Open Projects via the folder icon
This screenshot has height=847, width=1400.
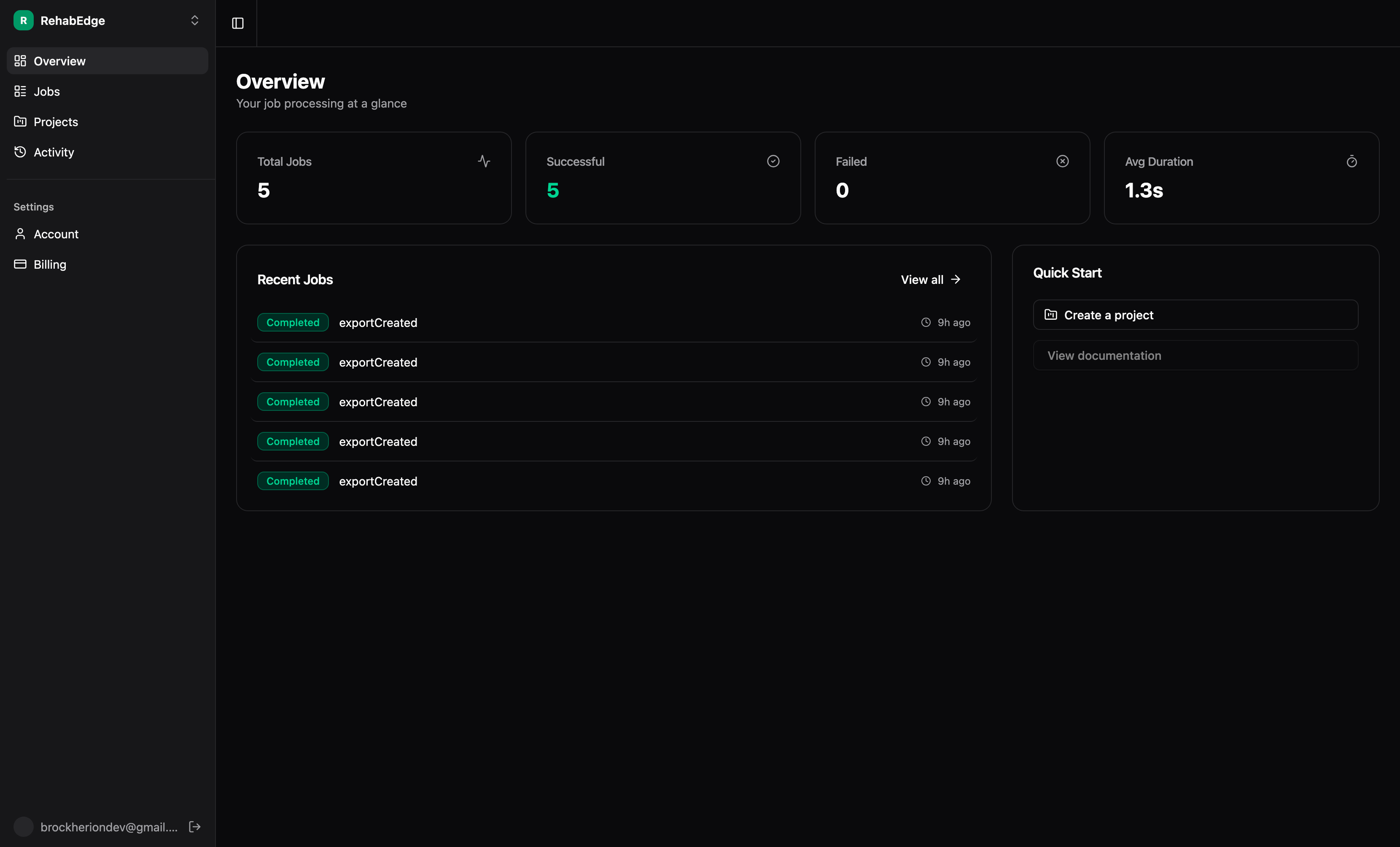pyautogui.click(x=19, y=121)
